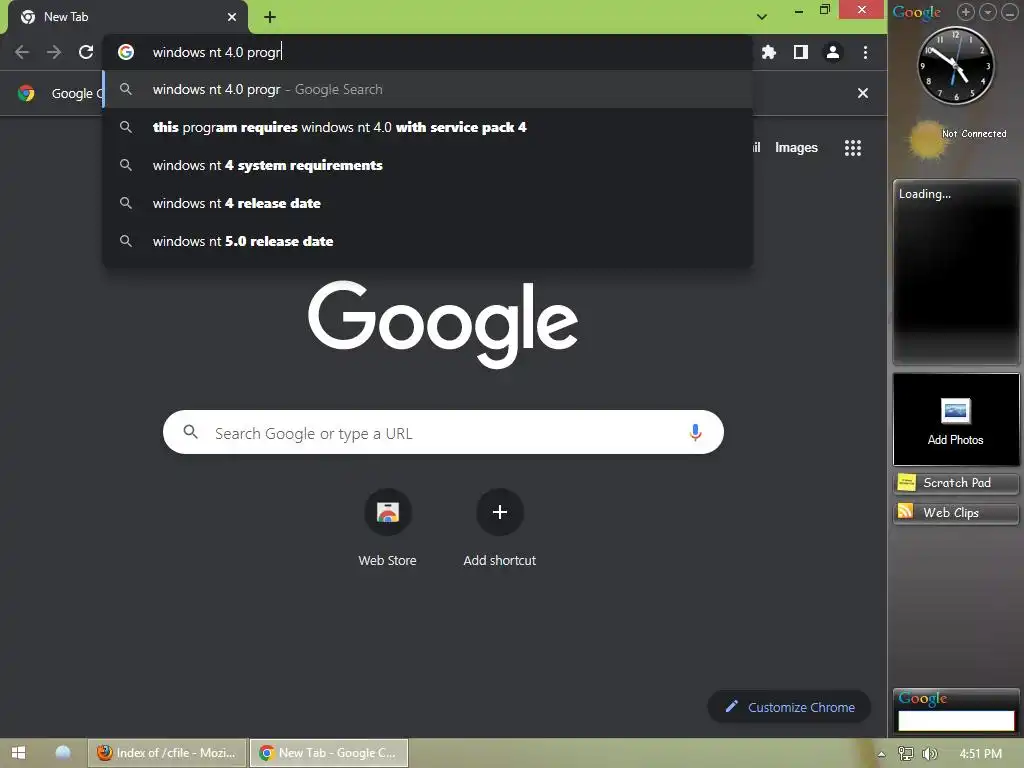Open Customize Chrome

(x=789, y=707)
